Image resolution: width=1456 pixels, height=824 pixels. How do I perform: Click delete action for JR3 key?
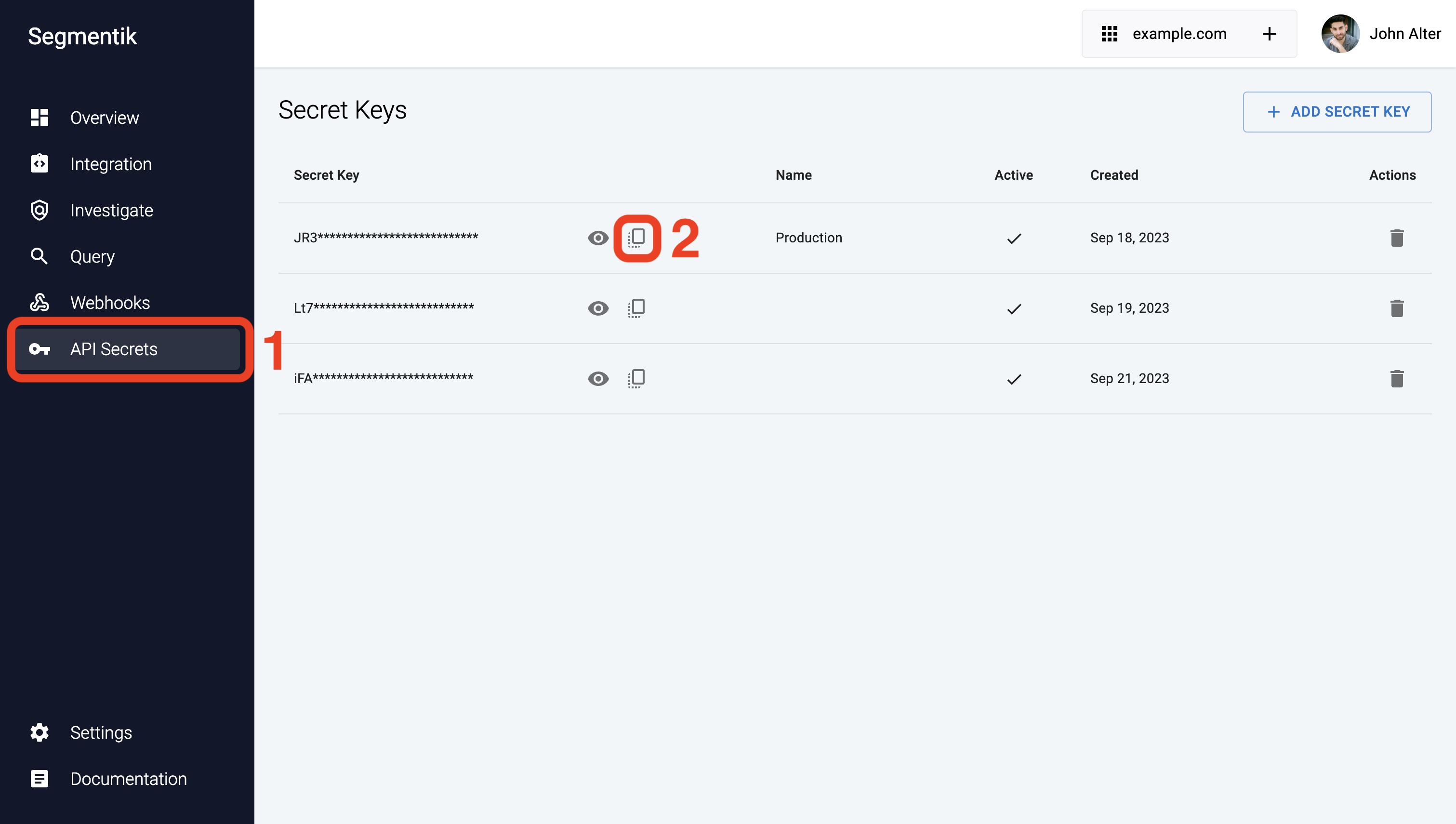(x=1398, y=238)
